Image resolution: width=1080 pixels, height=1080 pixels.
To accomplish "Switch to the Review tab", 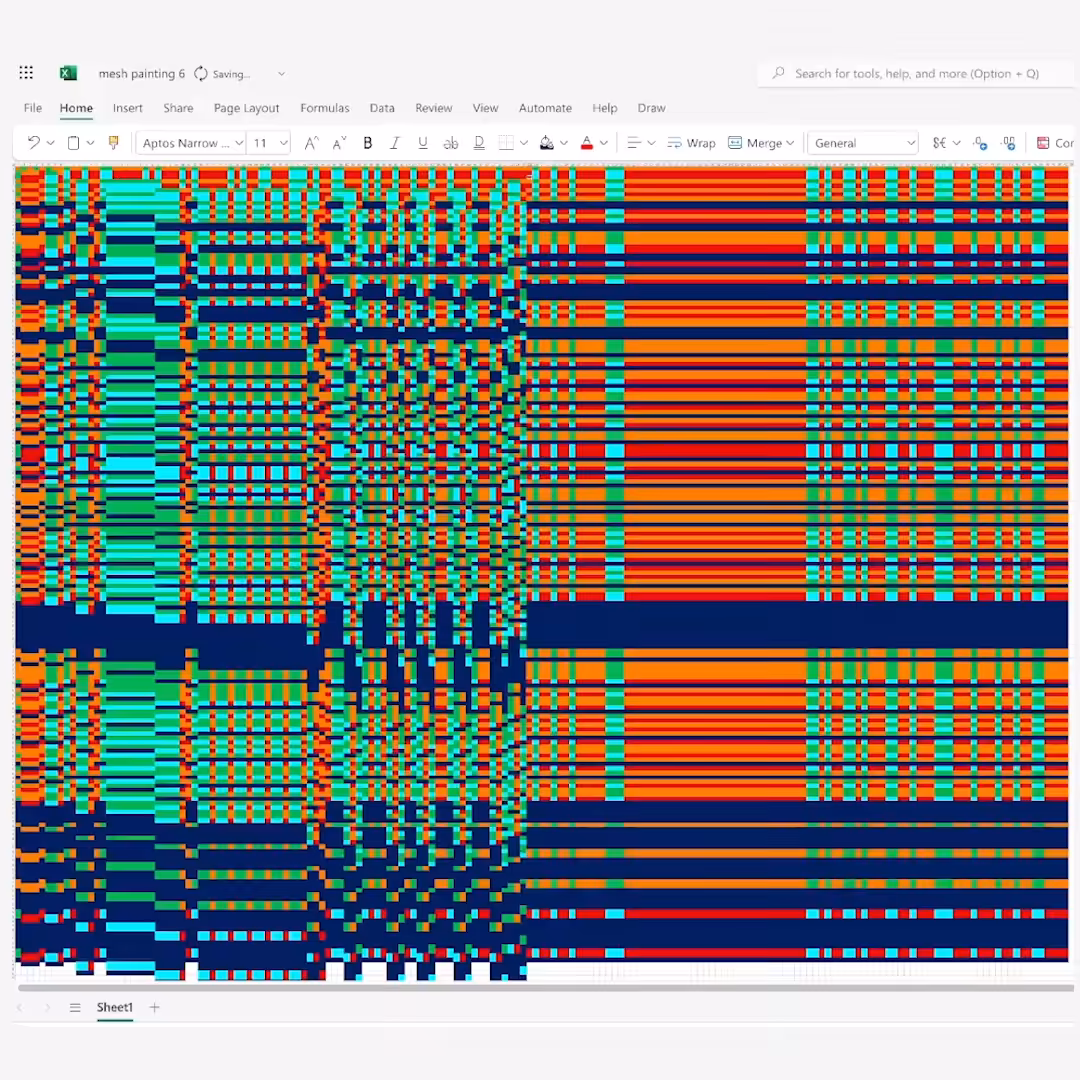I will coord(433,108).
